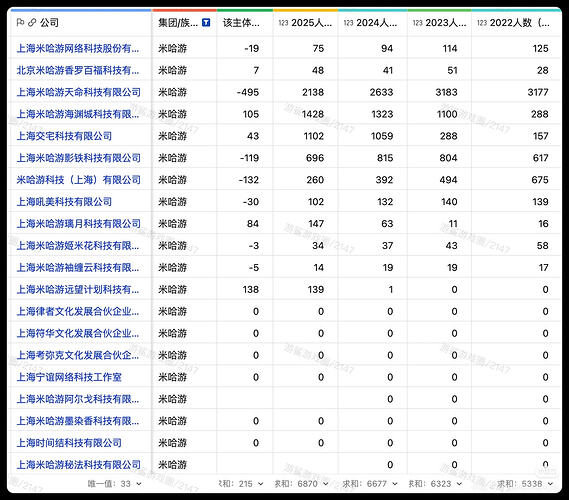The image size is (569, 500).
Task: Click the 123 number-type icon of 2022人数 column
Action: click(x=482, y=23)
